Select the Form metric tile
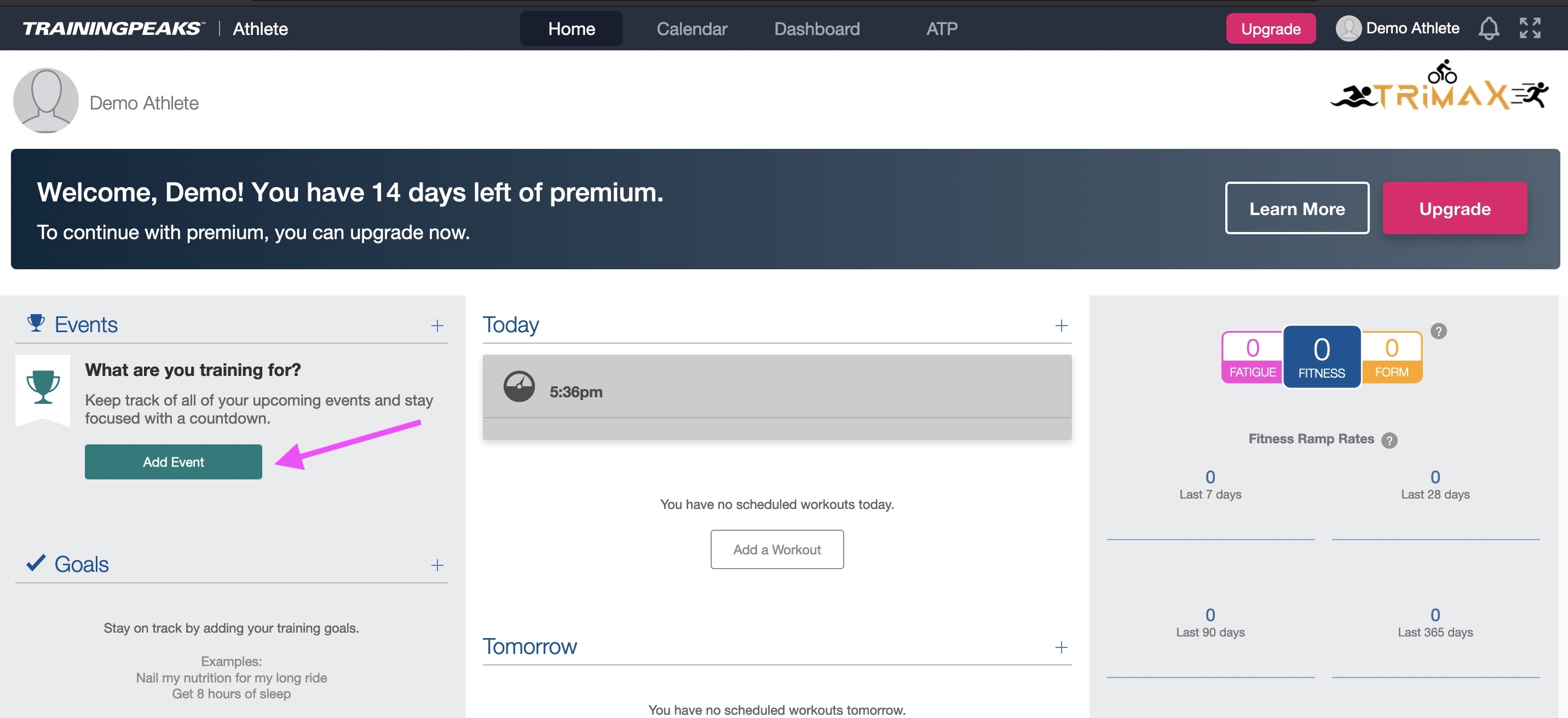Image resolution: width=1568 pixels, height=718 pixels. (x=1392, y=357)
